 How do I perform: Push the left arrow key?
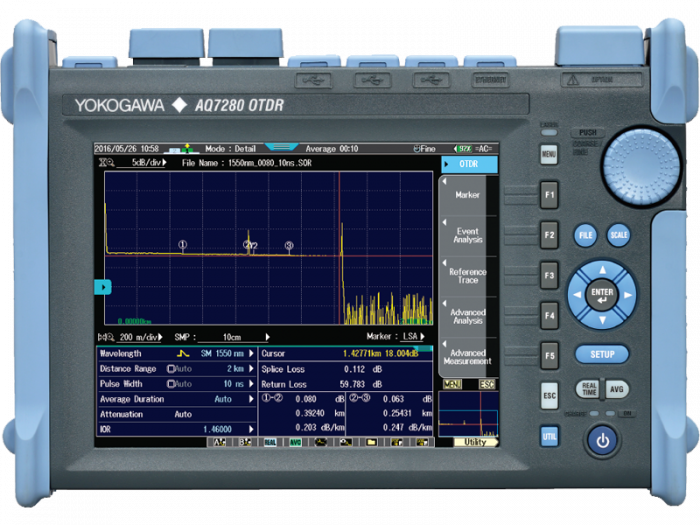(x=577, y=295)
